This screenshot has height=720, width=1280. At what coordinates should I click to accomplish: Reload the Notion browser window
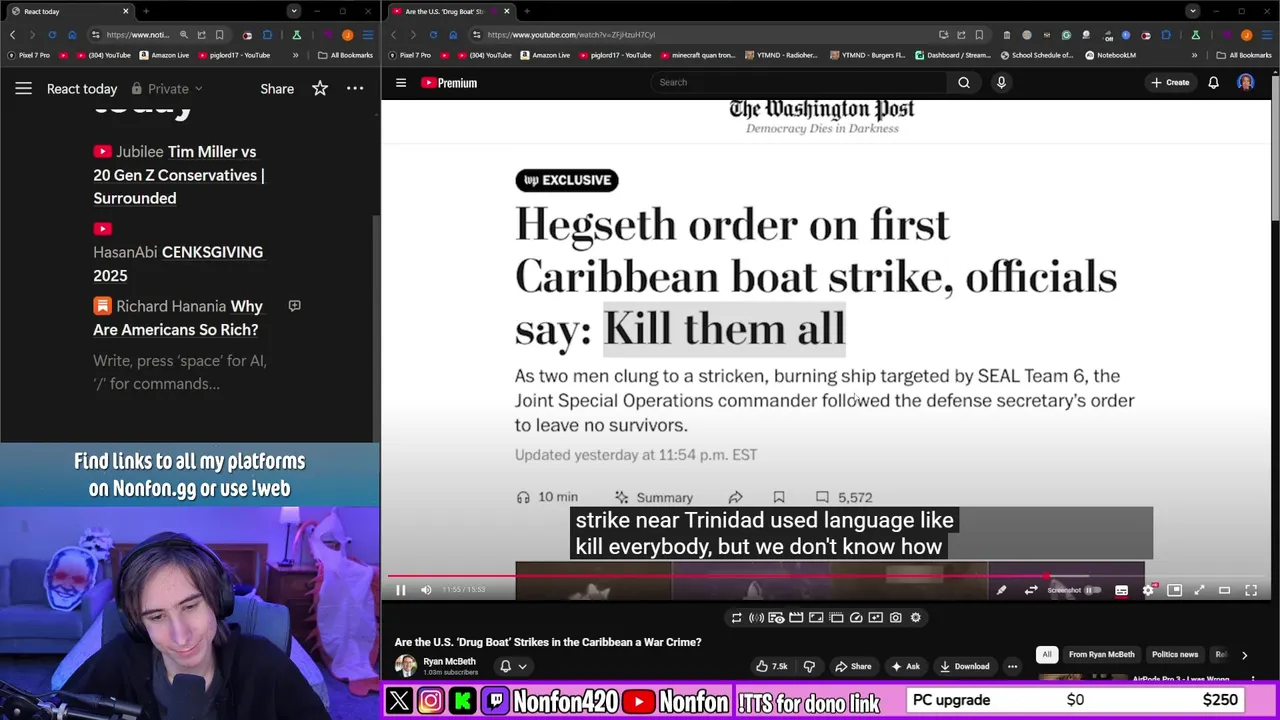[52, 35]
